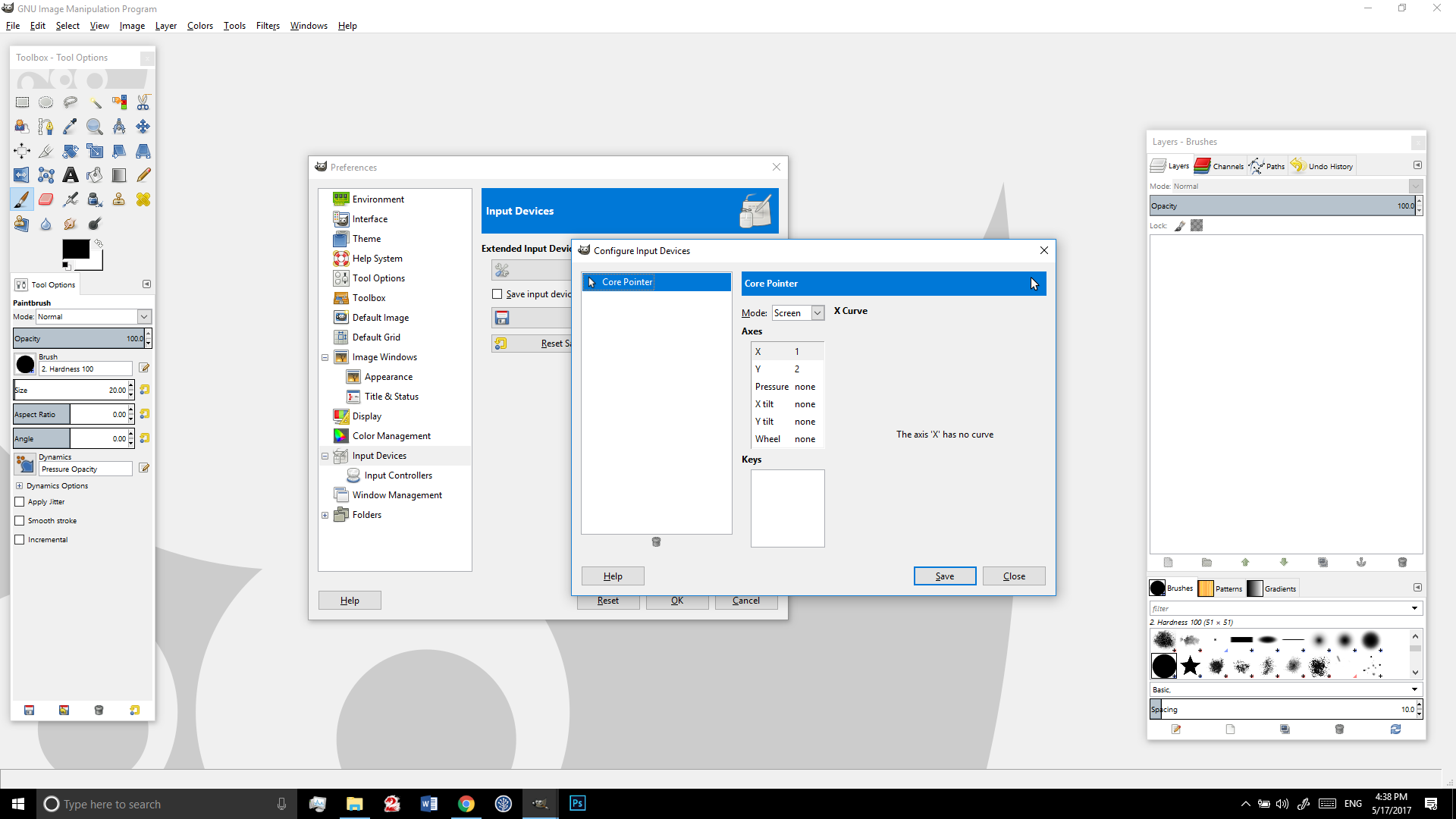Image resolution: width=1456 pixels, height=819 pixels.
Task: Toggle the Incremental checkbox
Action: (20, 540)
